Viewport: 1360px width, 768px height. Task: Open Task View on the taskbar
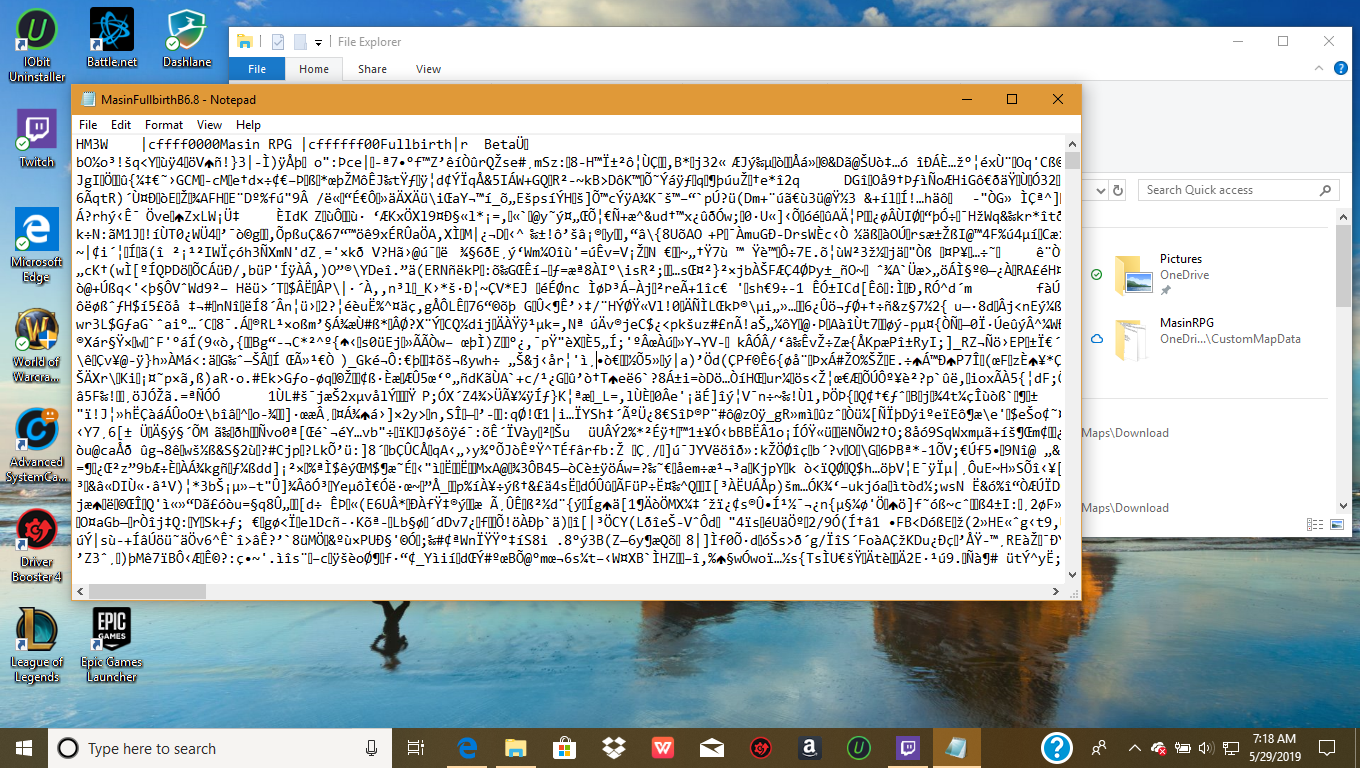417,748
